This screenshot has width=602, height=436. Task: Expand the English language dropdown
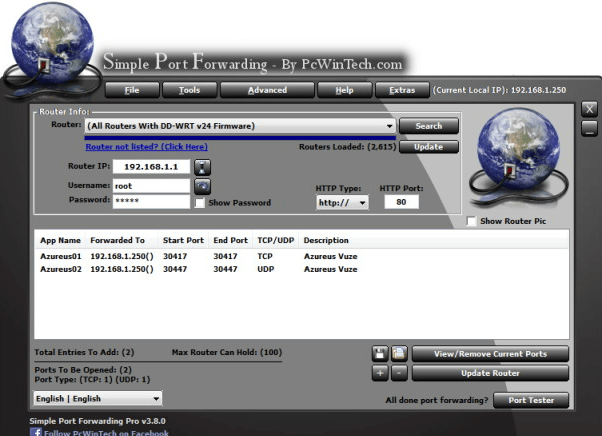pos(98,398)
